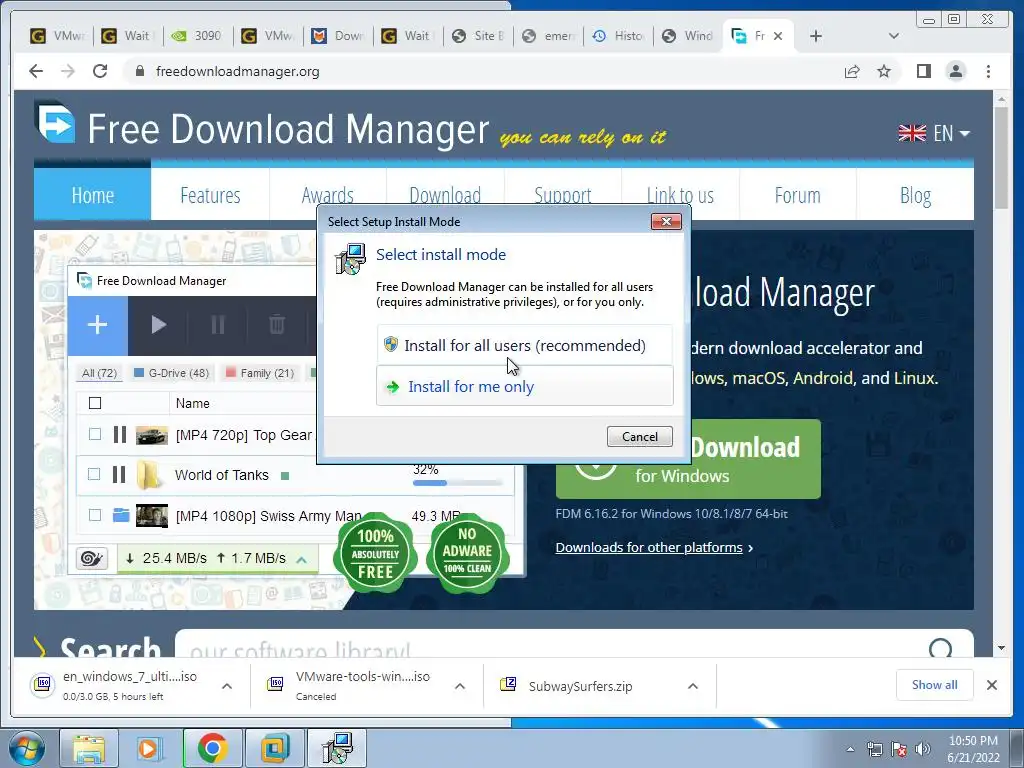
Task: Follow Downloads for other platforms link
Action: pos(649,547)
